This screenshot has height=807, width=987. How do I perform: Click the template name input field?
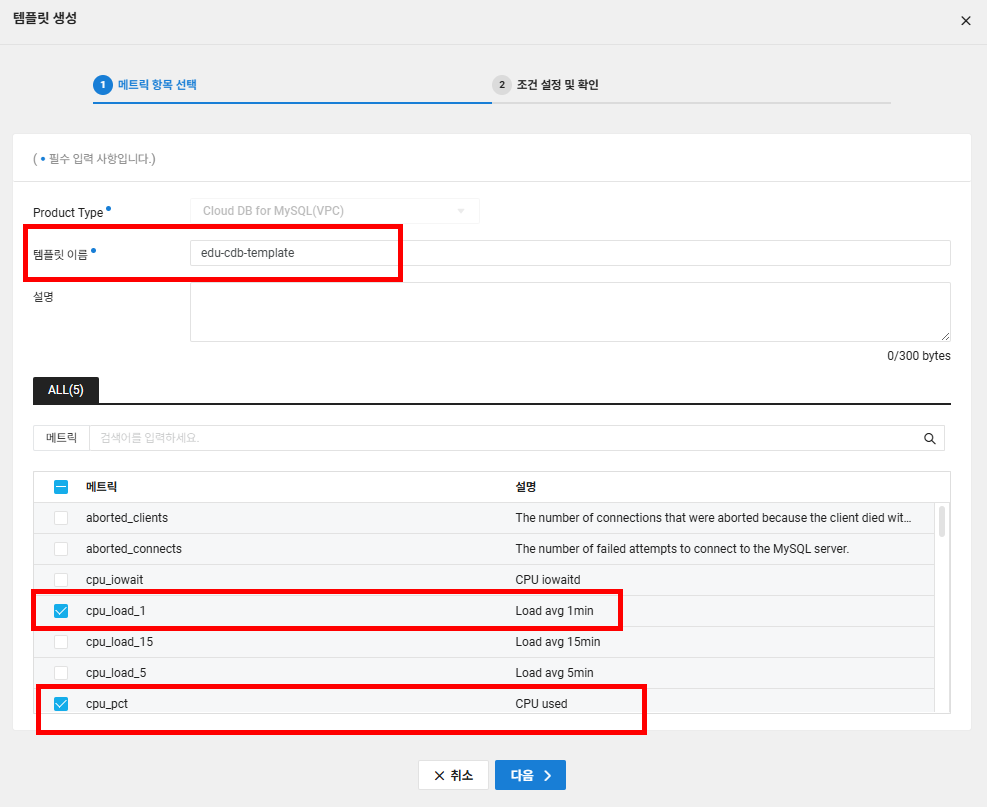pos(569,253)
